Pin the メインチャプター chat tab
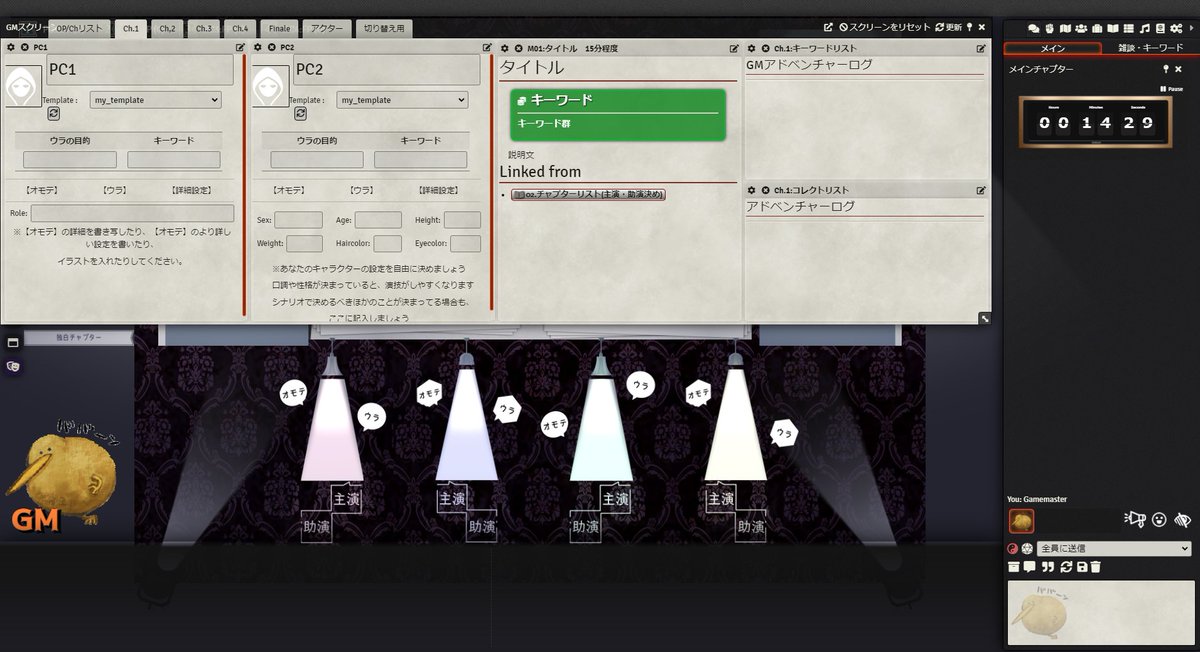 (x=1165, y=69)
